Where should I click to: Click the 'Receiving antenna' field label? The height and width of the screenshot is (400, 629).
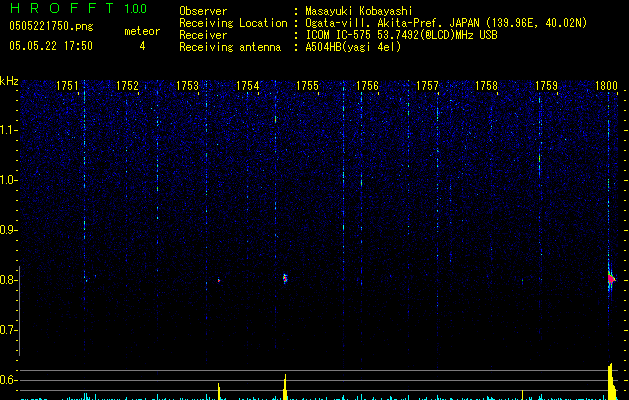[230, 47]
